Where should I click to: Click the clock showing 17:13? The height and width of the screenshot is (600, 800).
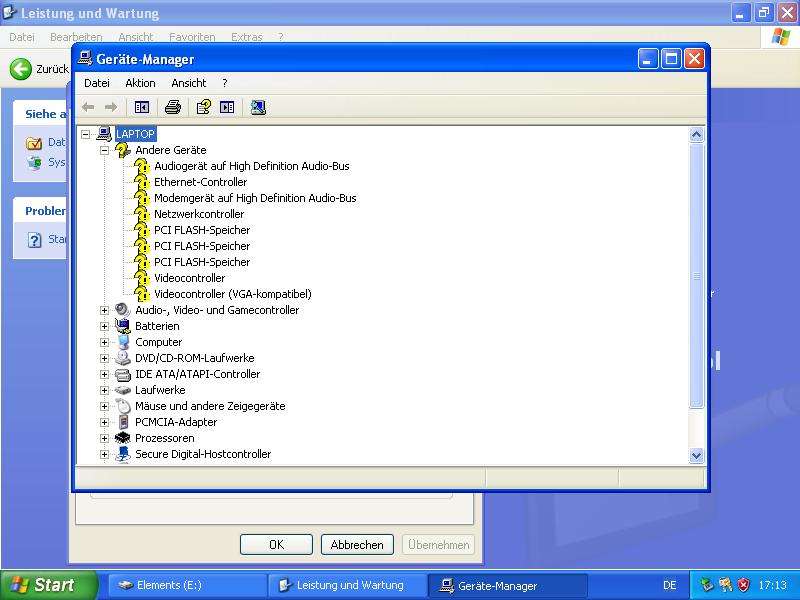point(772,585)
